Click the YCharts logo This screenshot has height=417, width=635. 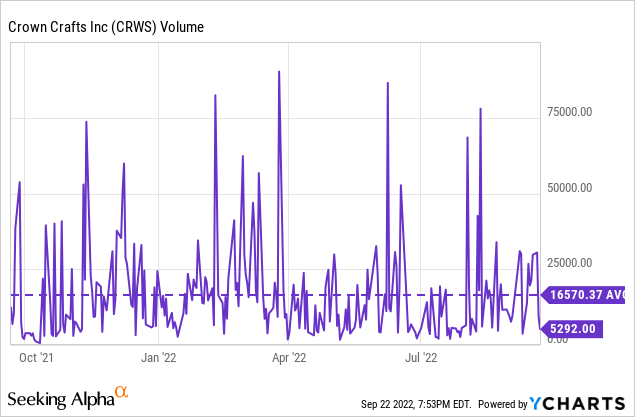pos(577,403)
